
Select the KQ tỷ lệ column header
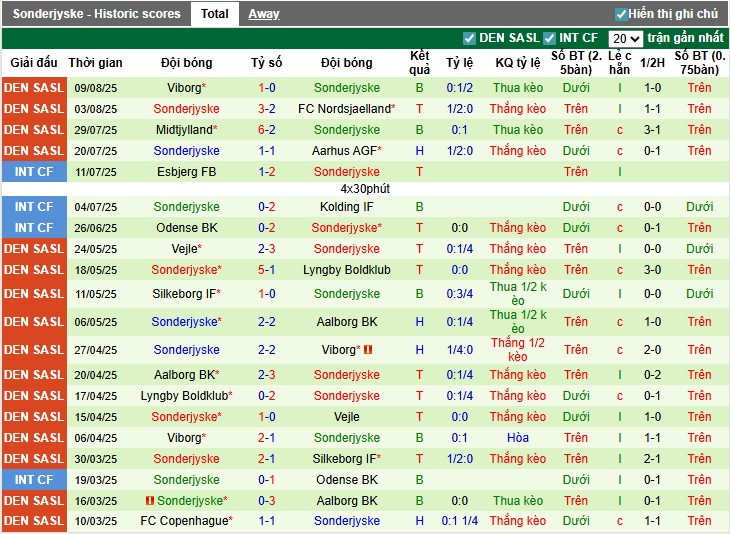pyautogui.click(x=518, y=62)
